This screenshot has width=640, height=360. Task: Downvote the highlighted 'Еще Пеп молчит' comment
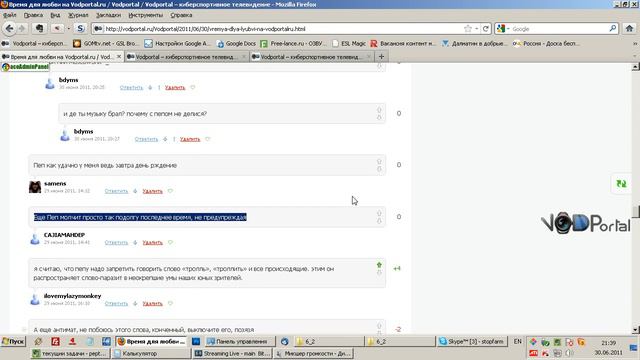tap(379, 221)
